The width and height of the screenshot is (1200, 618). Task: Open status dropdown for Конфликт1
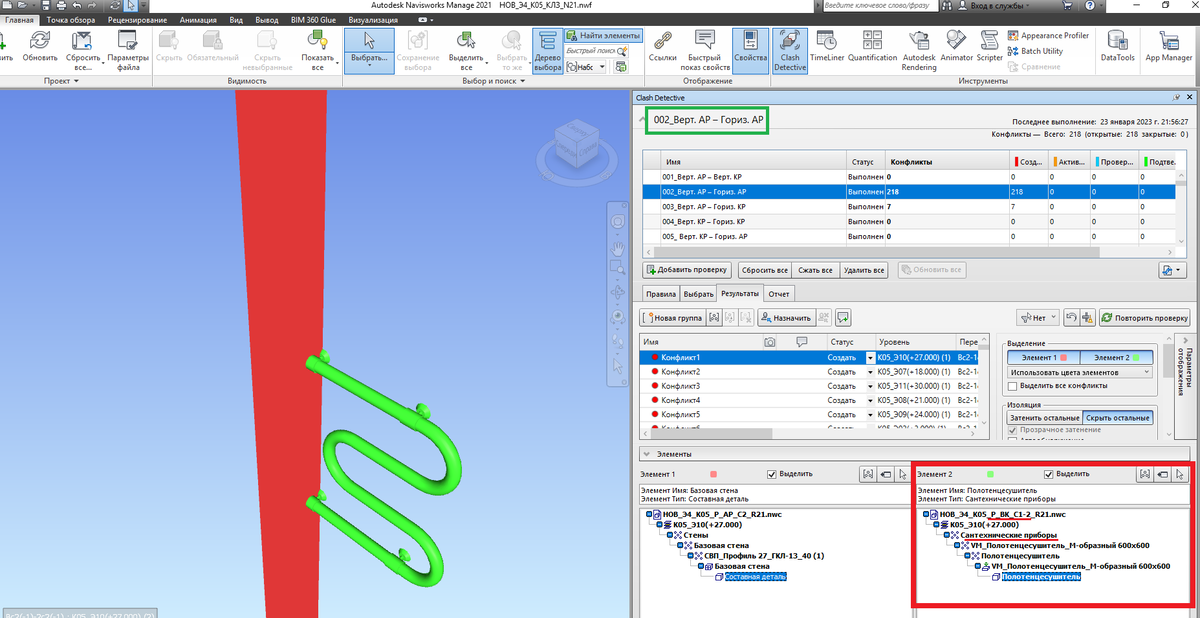(870, 357)
